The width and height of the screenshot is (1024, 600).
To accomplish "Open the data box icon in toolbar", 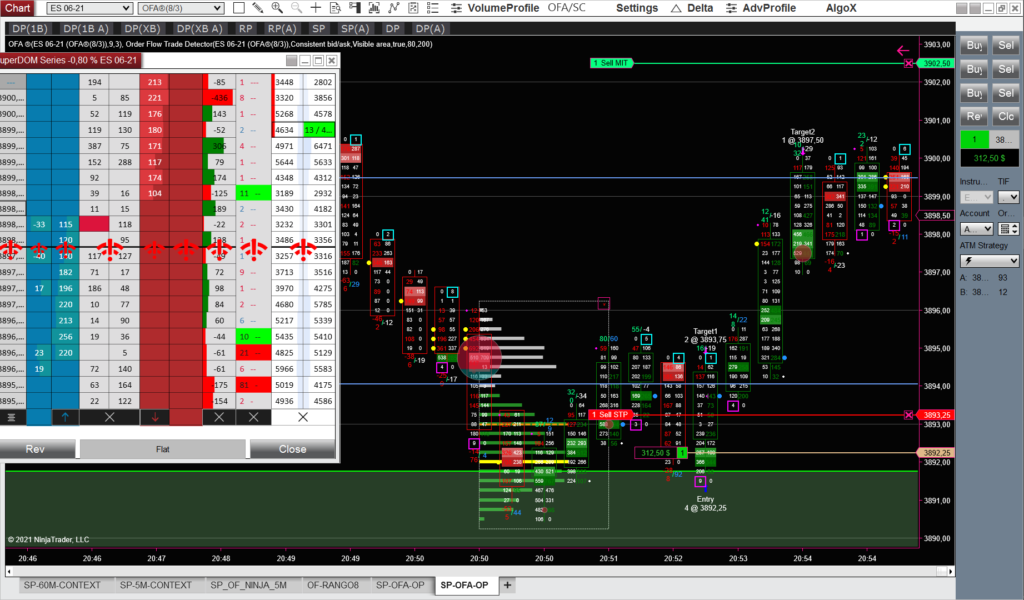I will (335, 8).
